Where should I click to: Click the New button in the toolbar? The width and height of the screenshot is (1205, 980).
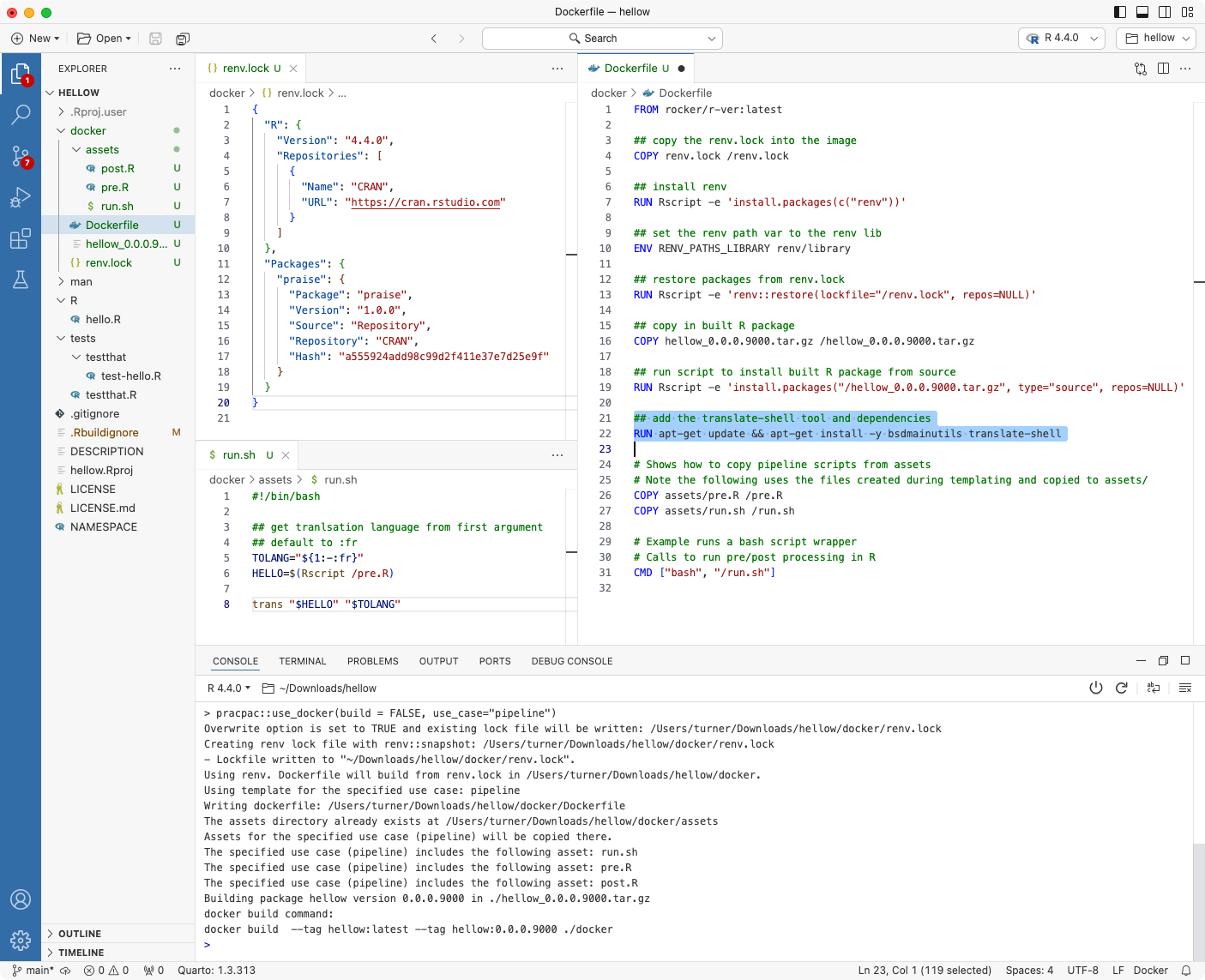tap(34, 38)
